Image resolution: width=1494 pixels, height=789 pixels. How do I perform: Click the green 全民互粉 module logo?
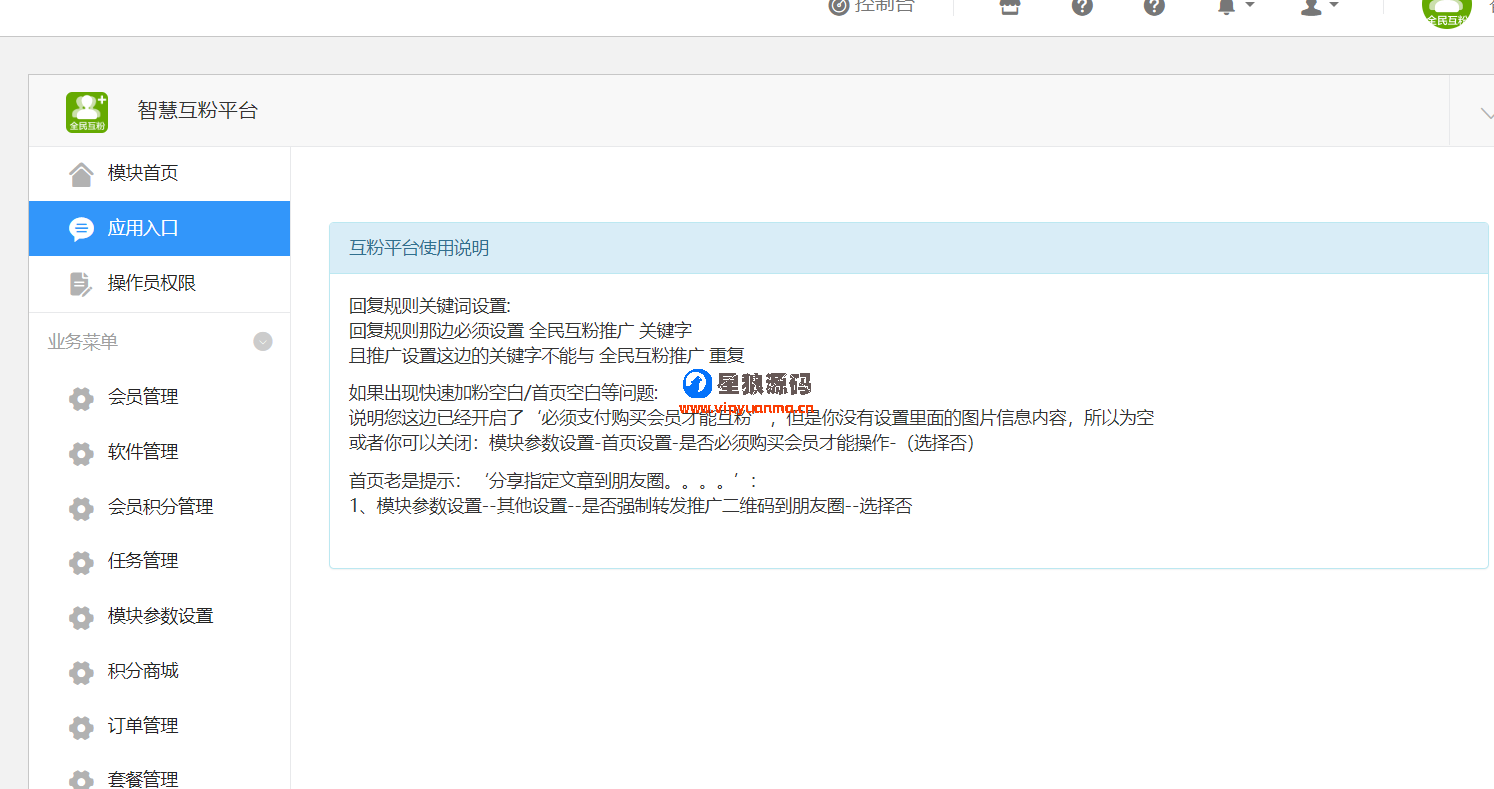[x=87, y=112]
